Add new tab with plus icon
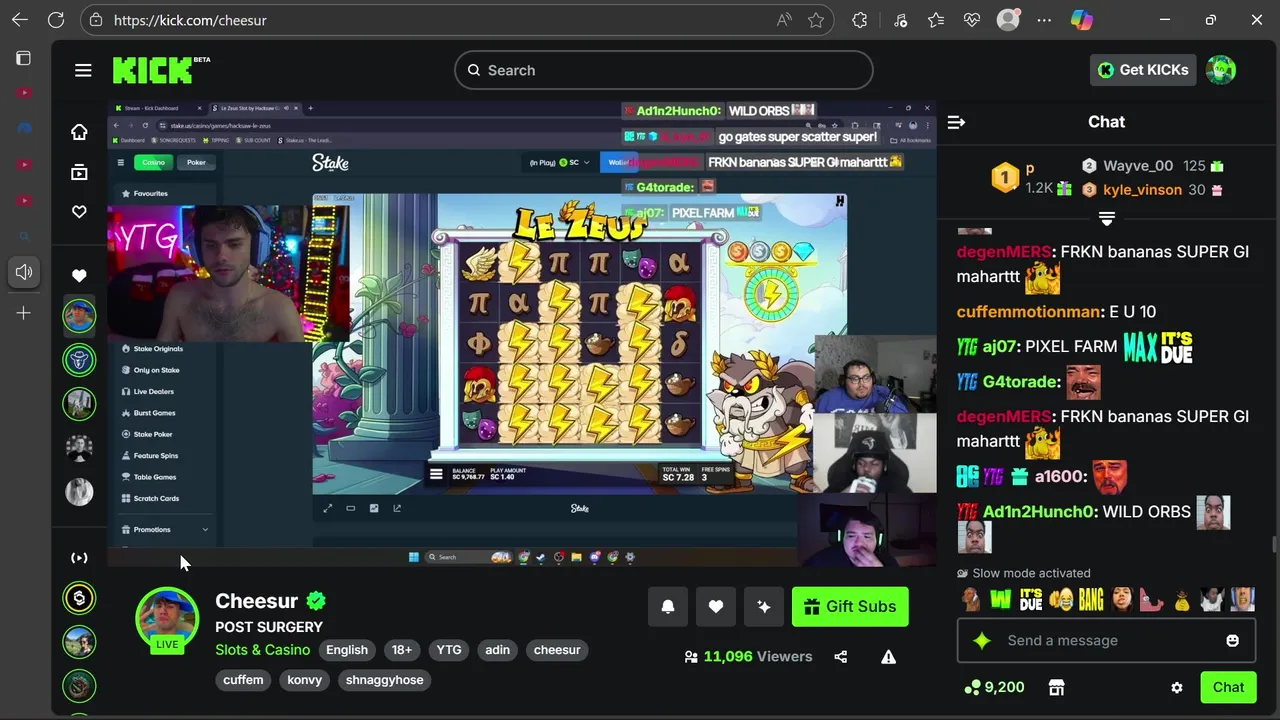Image resolution: width=1280 pixels, height=720 pixels. point(24,313)
